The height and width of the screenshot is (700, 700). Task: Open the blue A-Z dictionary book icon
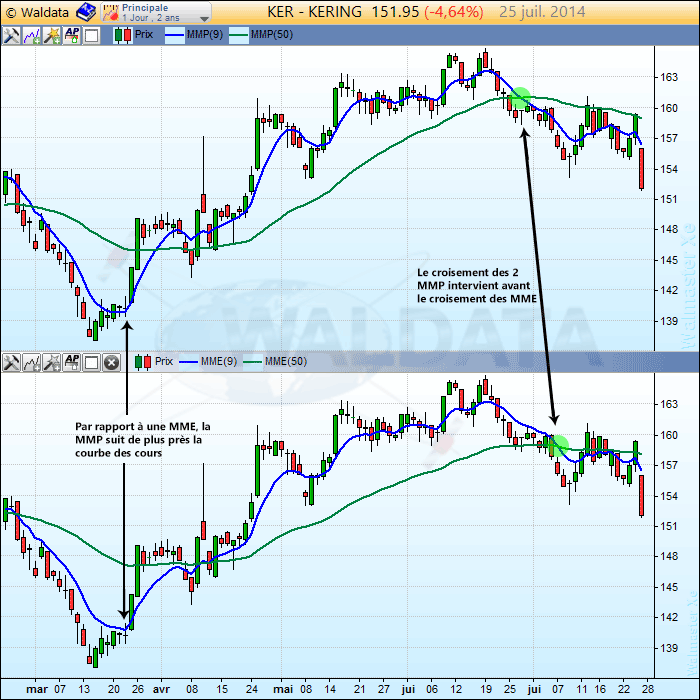tap(86, 12)
